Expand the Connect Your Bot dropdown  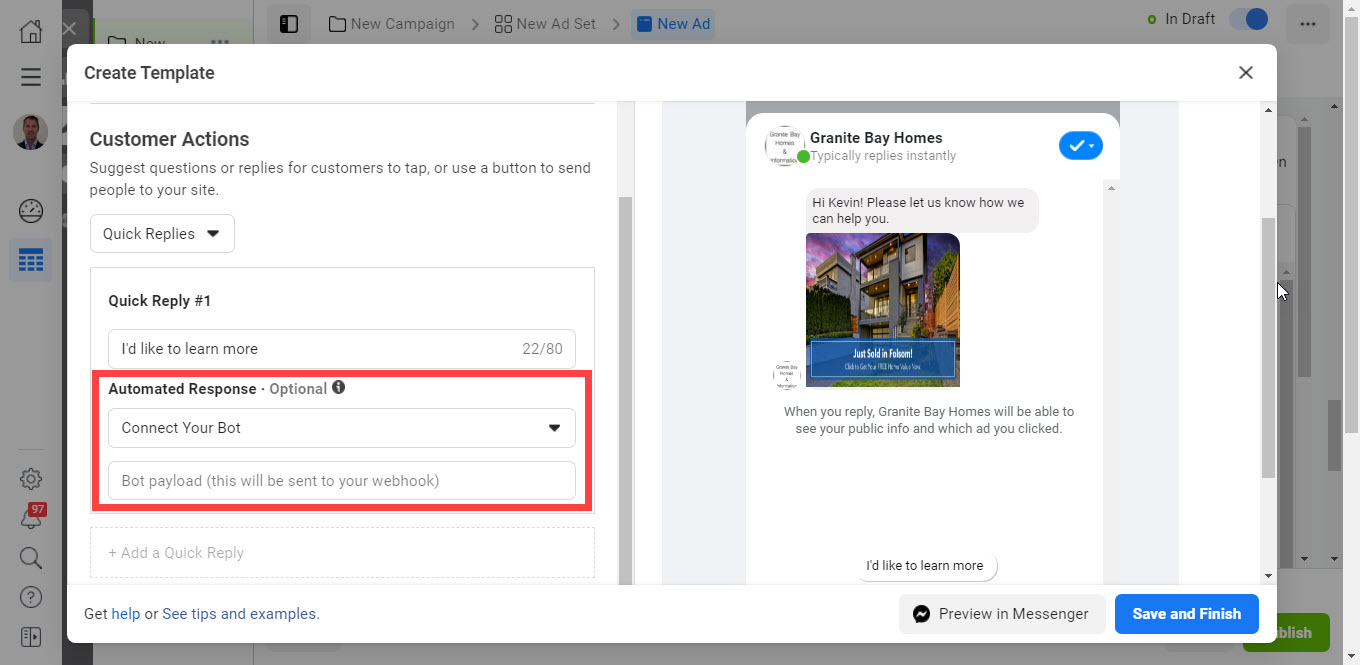click(341, 428)
